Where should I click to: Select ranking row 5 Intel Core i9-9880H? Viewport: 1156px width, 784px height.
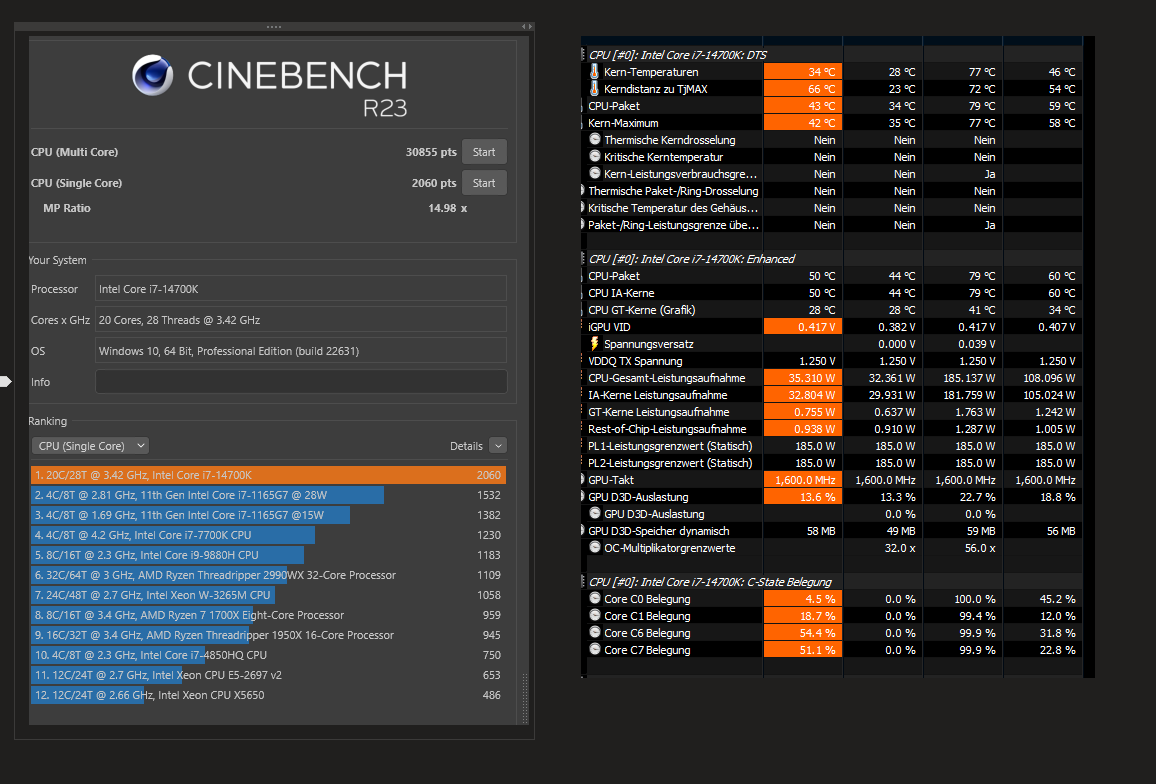click(x=268, y=555)
